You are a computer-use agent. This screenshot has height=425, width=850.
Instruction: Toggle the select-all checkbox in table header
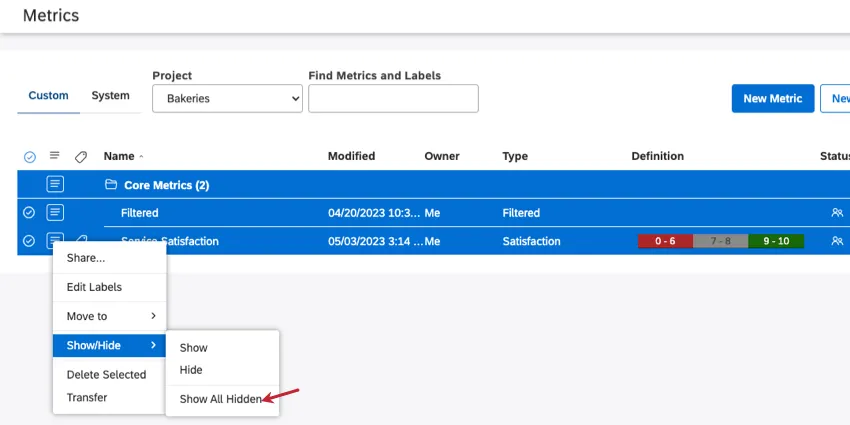pos(29,156)
